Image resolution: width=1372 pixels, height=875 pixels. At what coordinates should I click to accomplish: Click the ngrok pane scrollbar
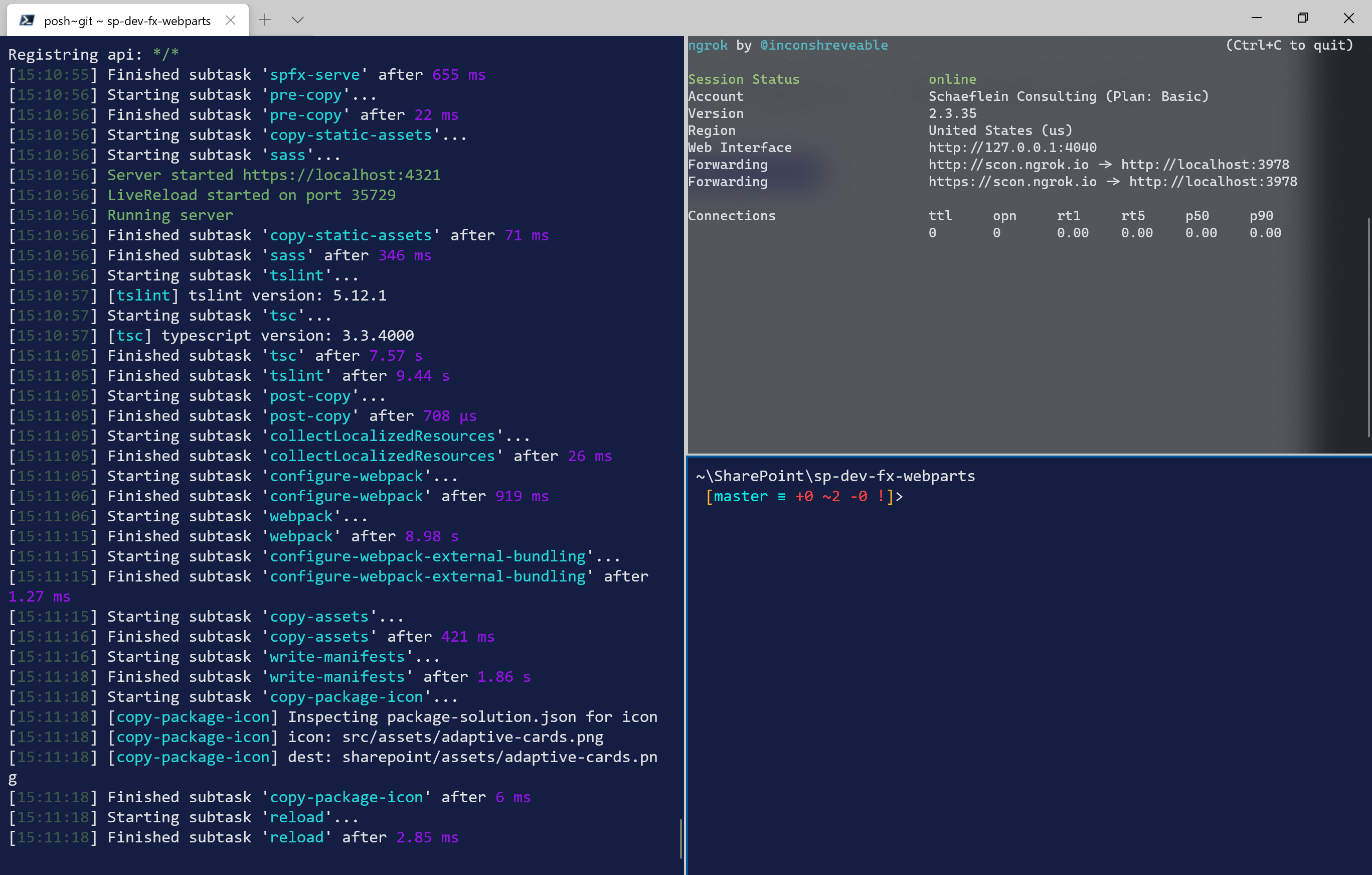click(x=1368, y=325)
